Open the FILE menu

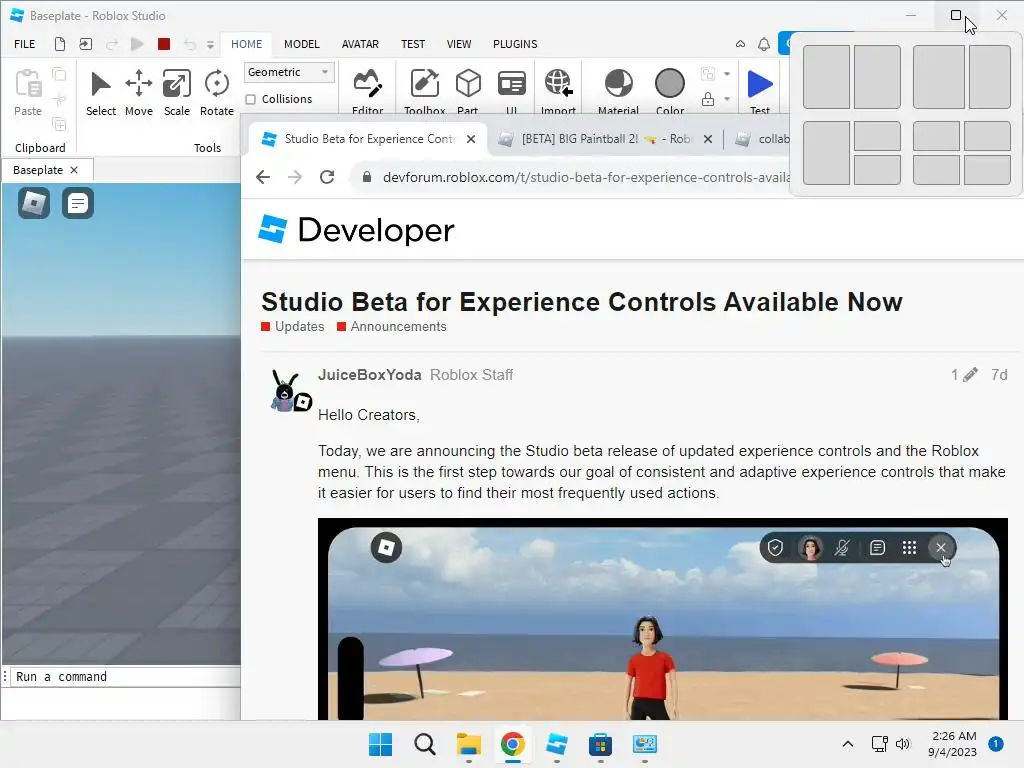[x=25, y=44]
